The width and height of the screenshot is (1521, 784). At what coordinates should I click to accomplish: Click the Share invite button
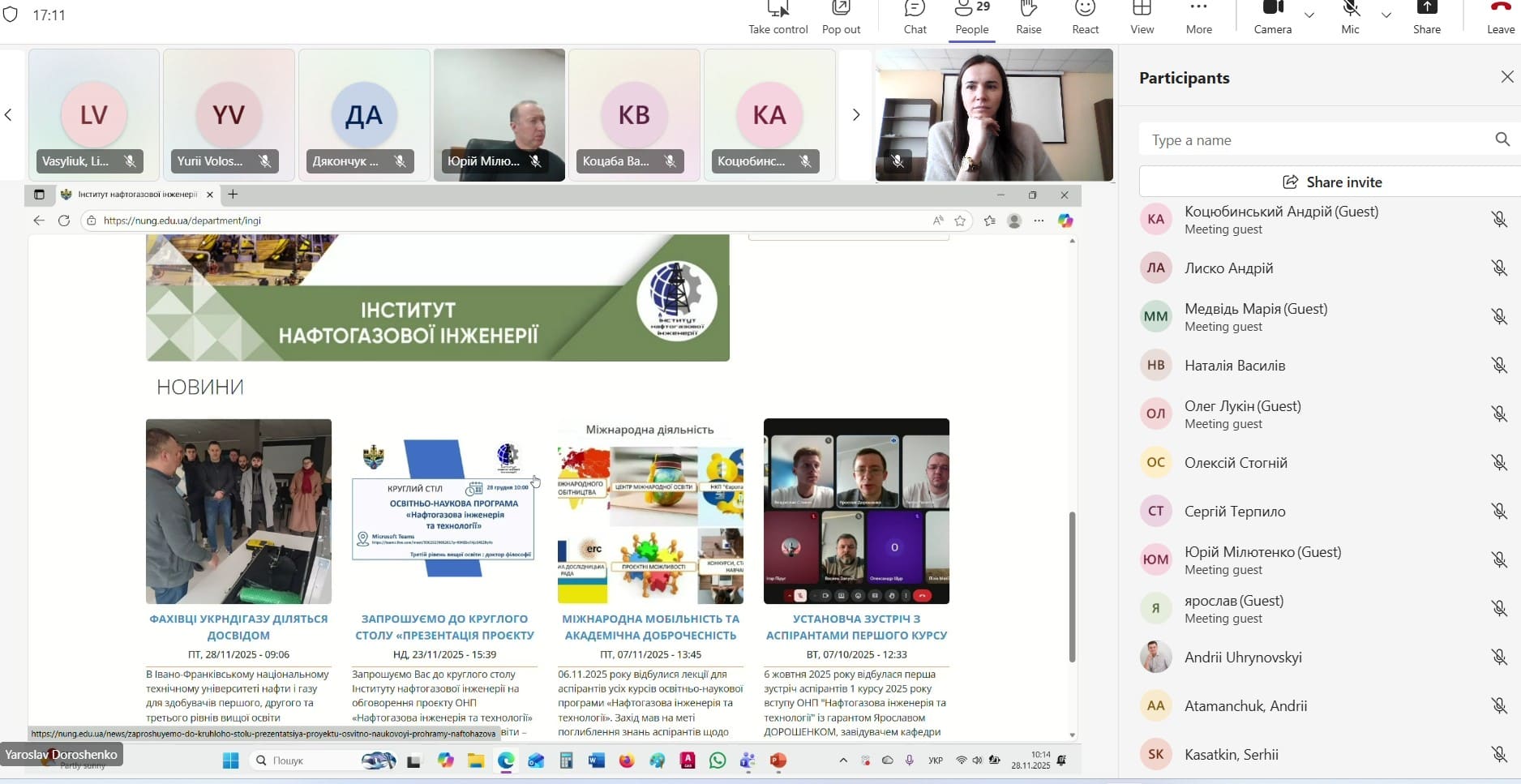pos(1330,182)
